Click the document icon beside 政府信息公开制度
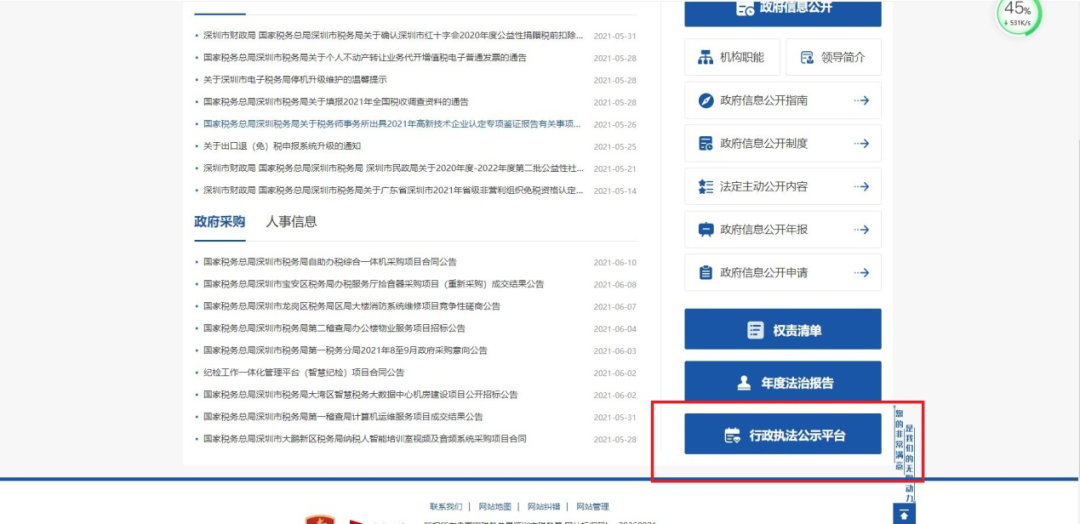Screen dimensions: 1080x524 pos(705,143)
